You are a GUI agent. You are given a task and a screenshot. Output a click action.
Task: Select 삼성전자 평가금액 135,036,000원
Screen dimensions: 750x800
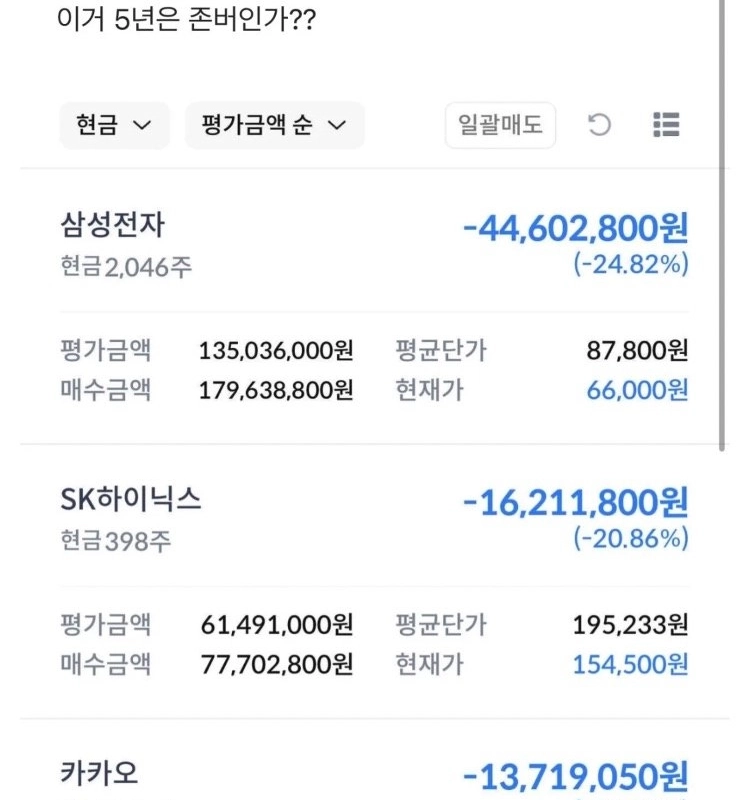tap(276, 351)
